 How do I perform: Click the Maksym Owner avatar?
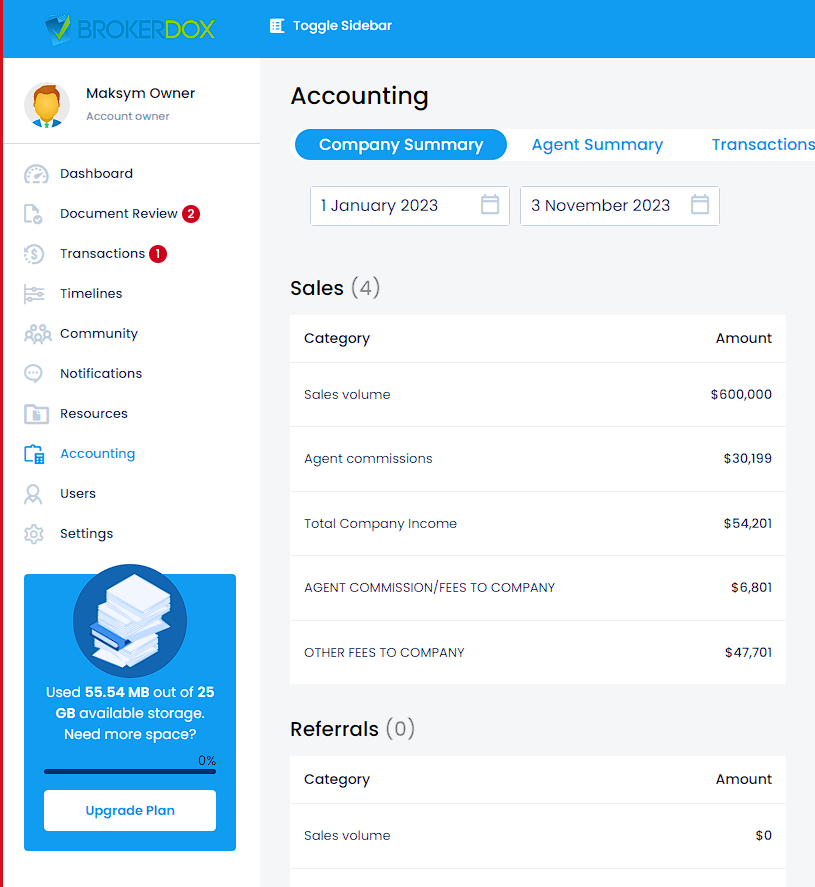coord(47,105)
